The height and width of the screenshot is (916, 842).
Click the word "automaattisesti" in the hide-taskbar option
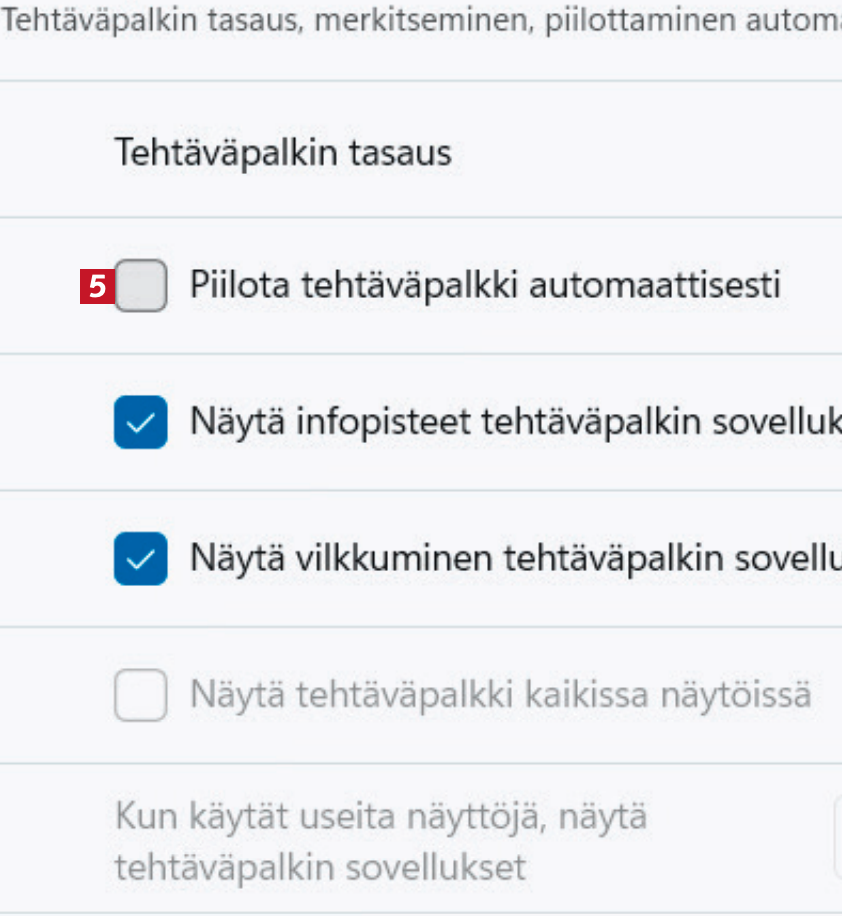654,286
